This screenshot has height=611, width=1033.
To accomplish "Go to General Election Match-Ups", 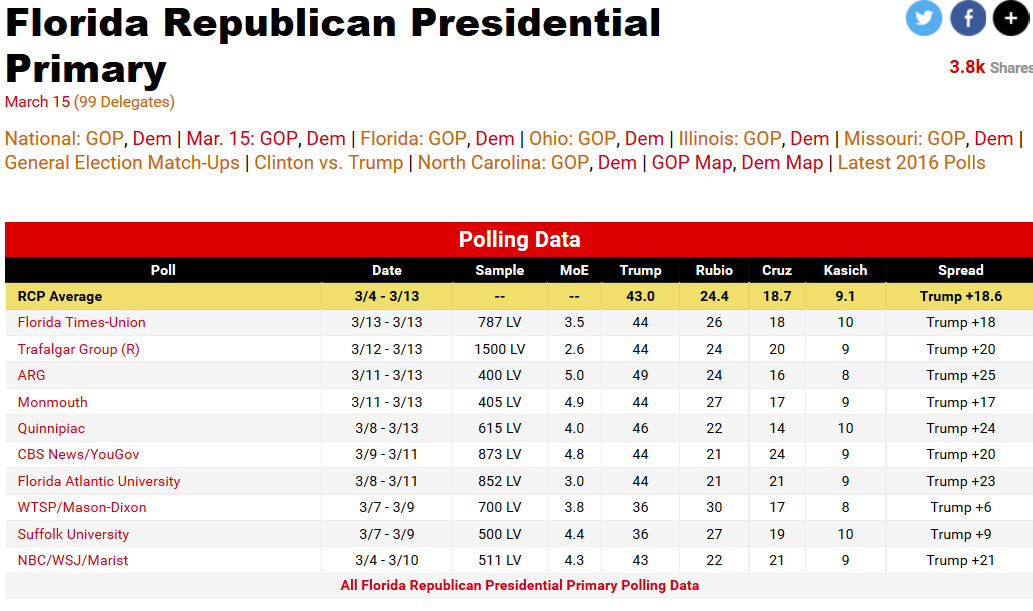I will pos(122,163).
